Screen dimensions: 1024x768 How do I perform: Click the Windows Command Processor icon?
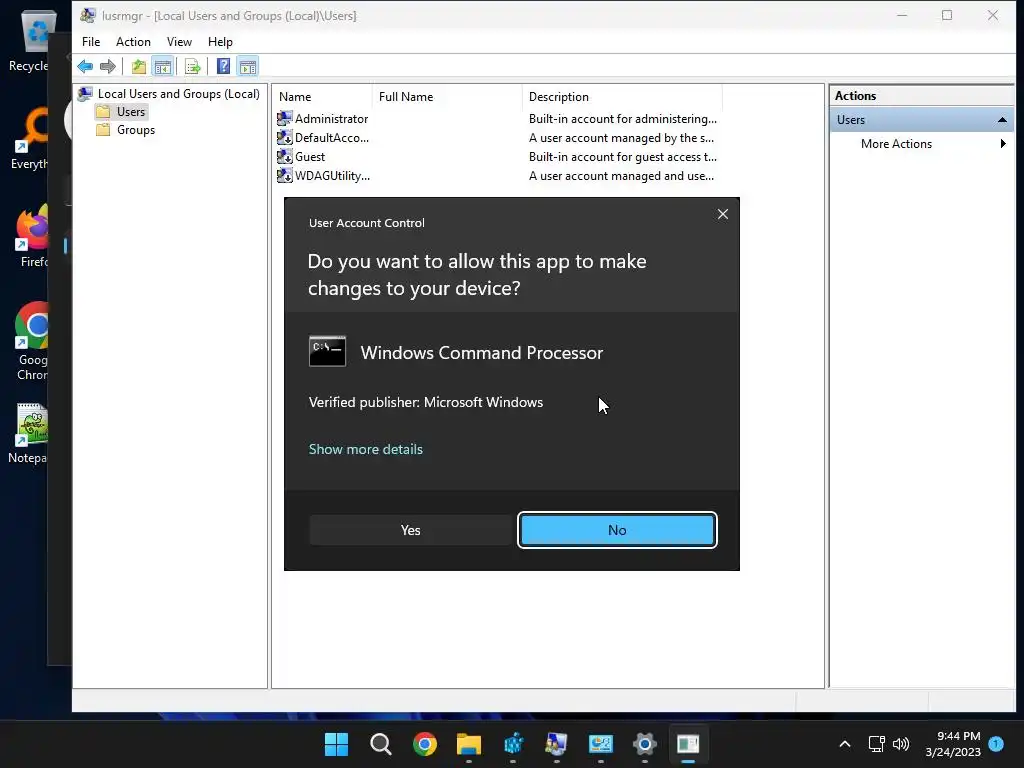[327, 351]
